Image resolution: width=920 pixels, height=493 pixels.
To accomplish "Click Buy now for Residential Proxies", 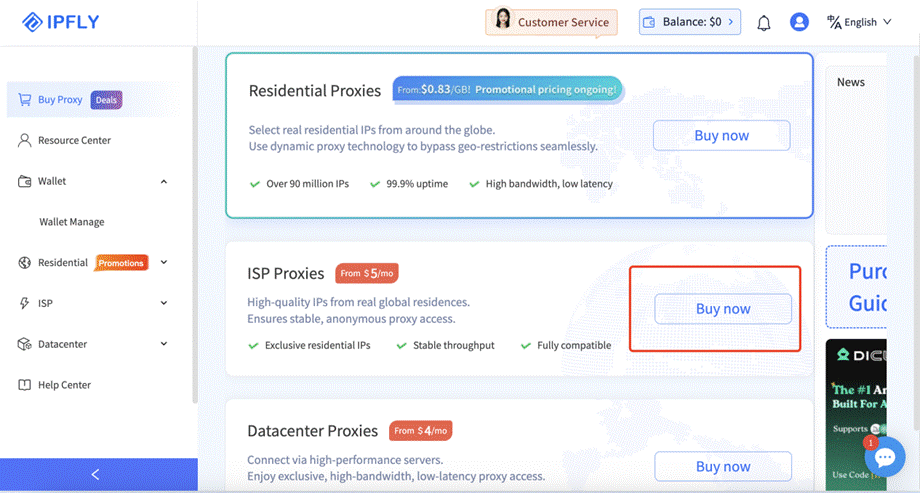I will tap(721, 136).
